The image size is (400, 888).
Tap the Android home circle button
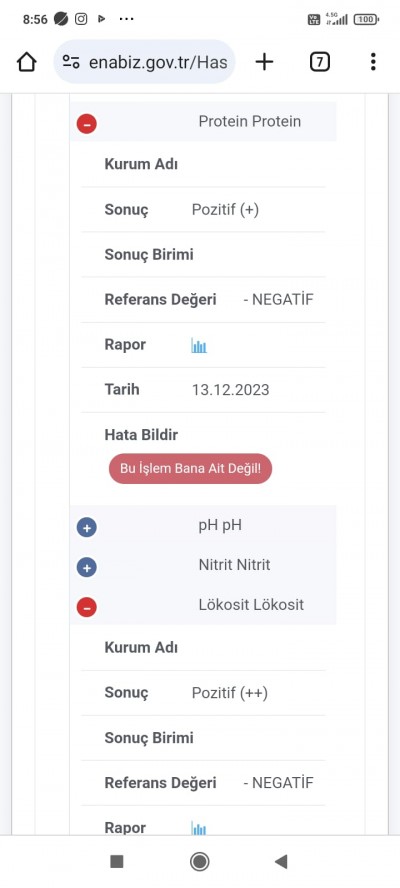(199, 861)
